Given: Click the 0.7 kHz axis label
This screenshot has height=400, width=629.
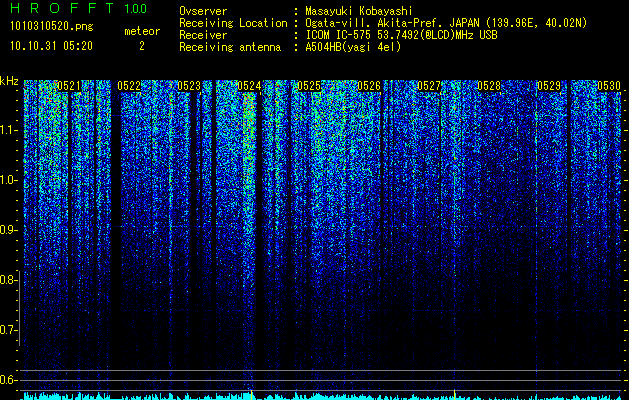Looking at the screenshot, I should [7, 330].
